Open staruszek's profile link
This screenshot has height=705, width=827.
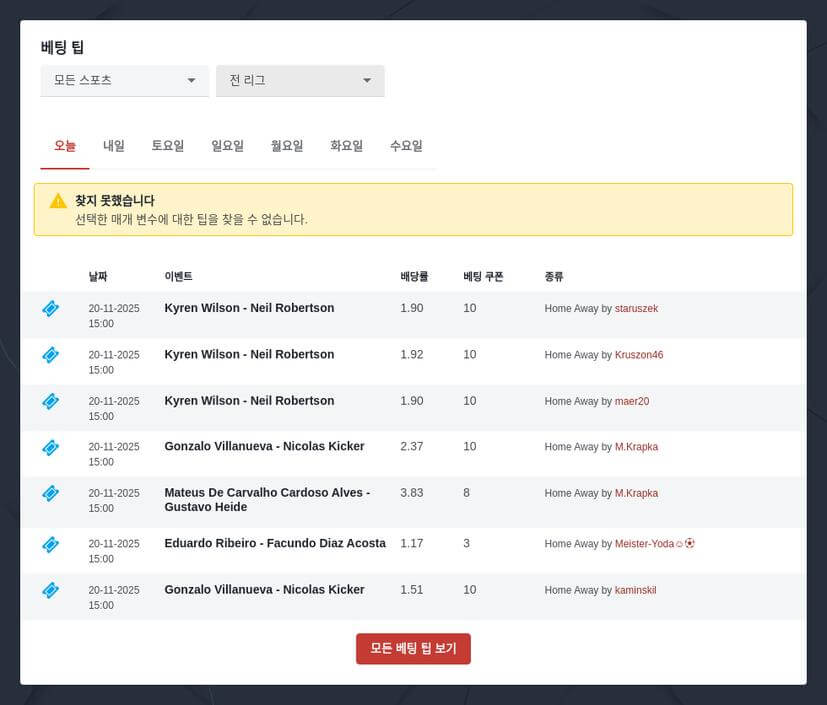(x=636, y=309)
